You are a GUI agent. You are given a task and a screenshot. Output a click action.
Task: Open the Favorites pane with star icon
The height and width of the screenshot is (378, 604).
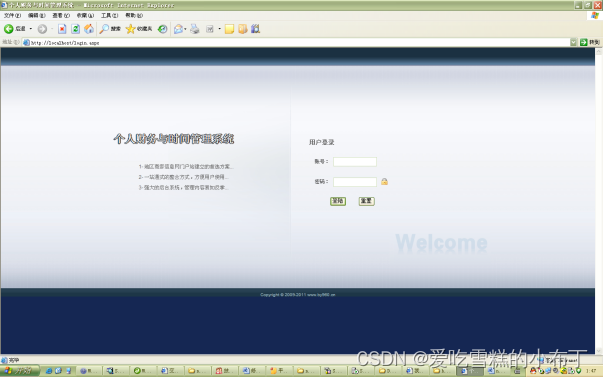pyautogui.click(x=139, y=29)
